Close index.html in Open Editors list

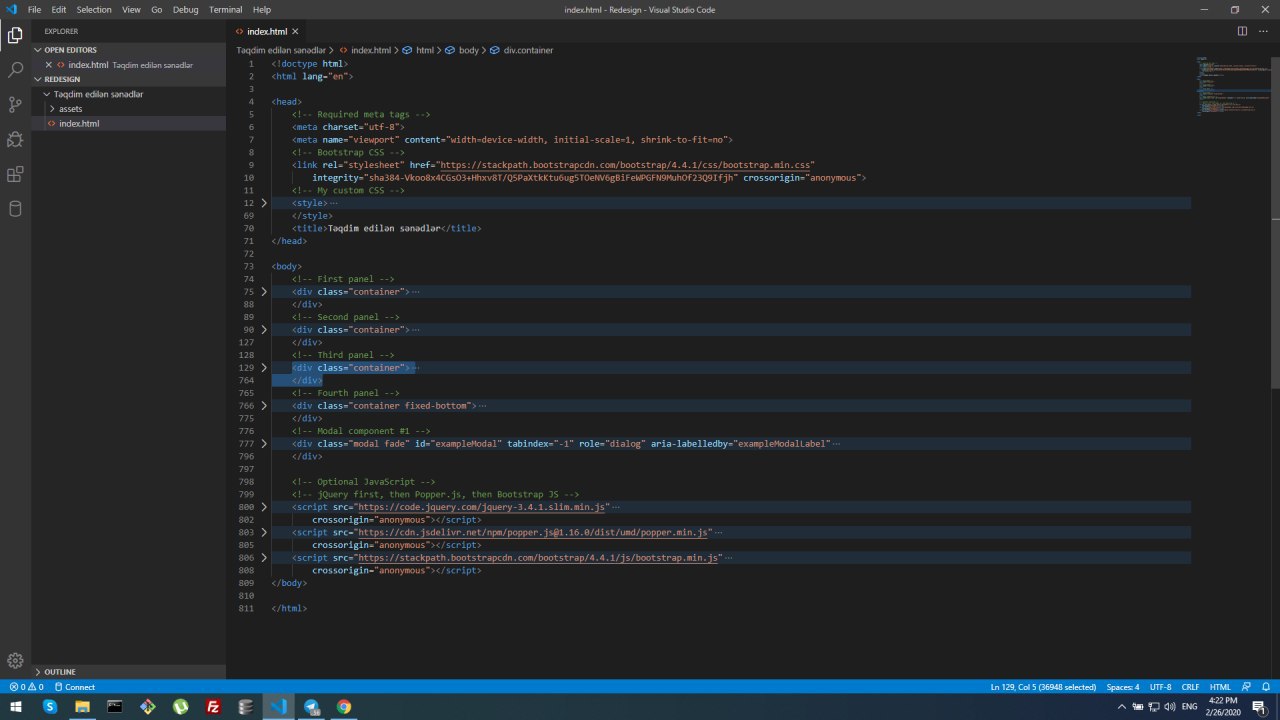click(x=48, y=65)
